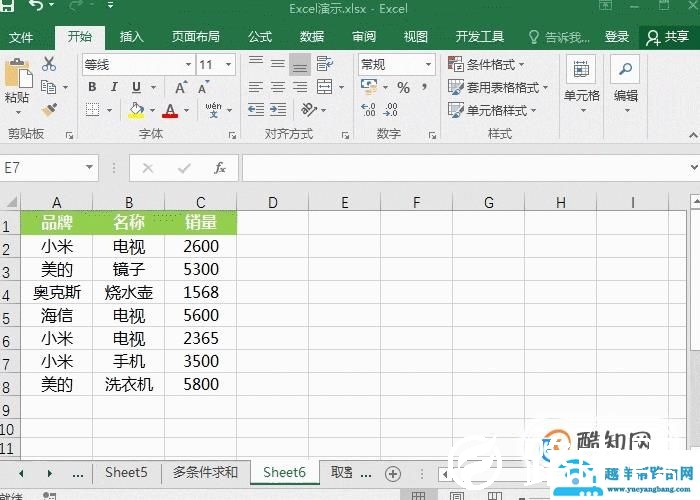
Task: Apply comma style
Action: (425, 86)
